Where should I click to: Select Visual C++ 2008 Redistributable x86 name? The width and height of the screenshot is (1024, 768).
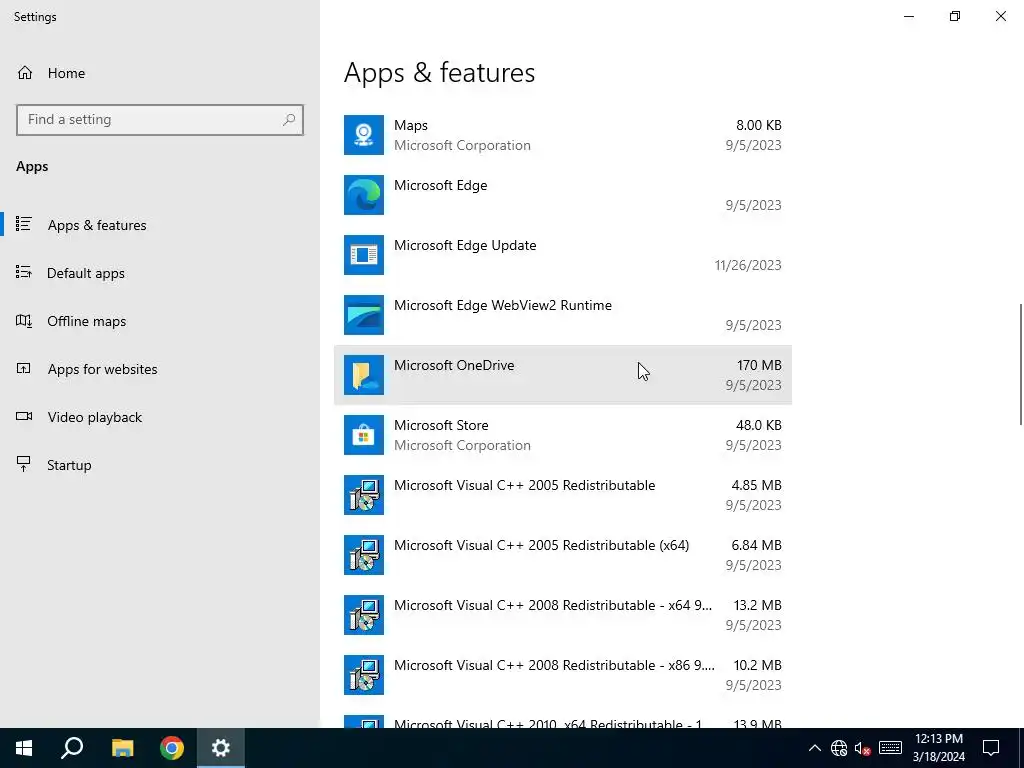(x=554, y=665)
